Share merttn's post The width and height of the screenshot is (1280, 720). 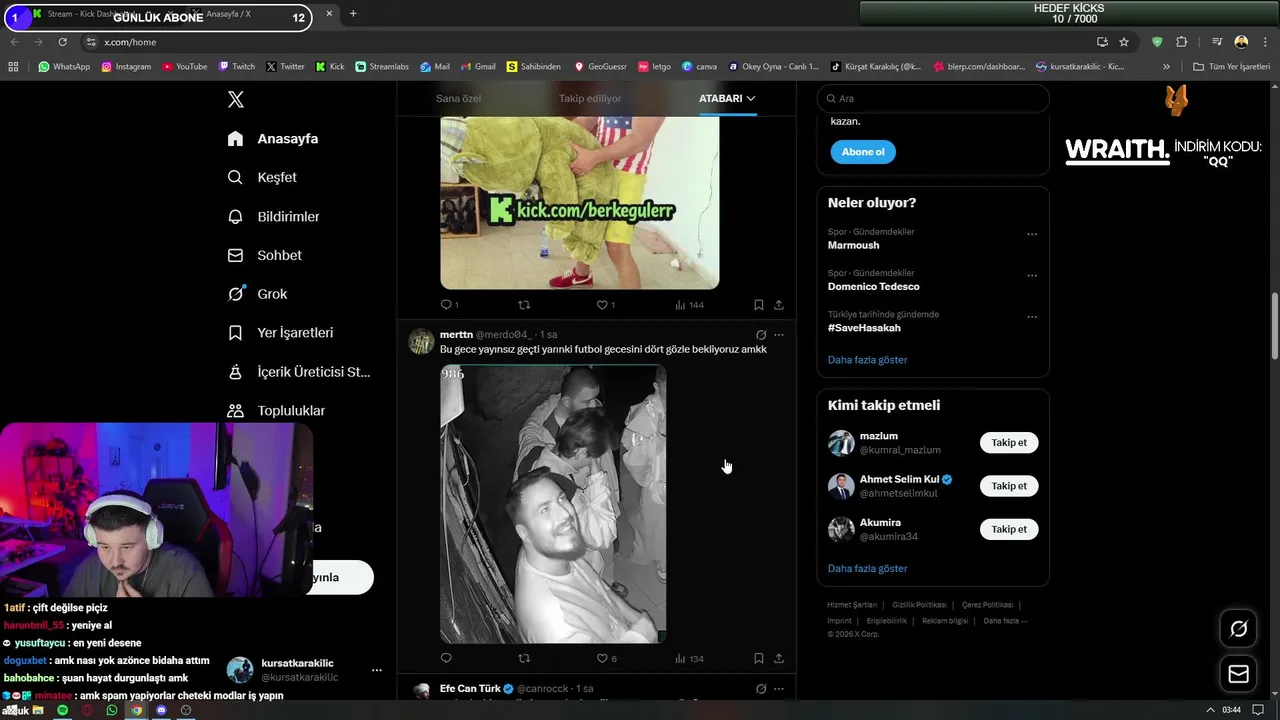click(x=779, y=658)
